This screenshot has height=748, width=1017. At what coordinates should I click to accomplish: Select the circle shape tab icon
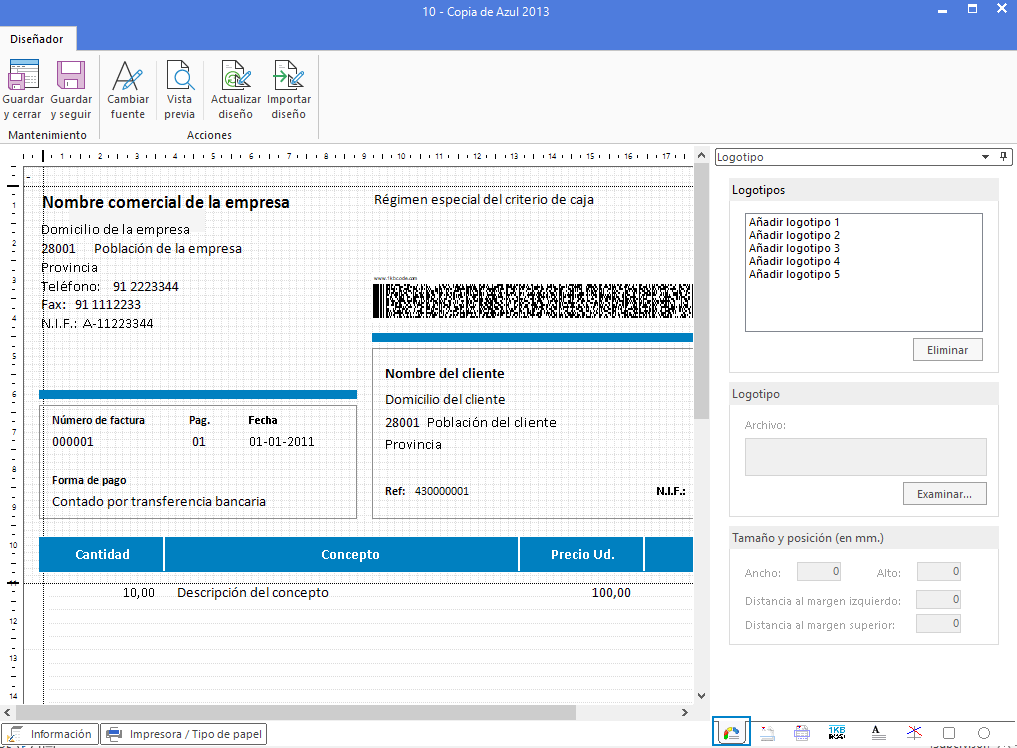[984, 733]
